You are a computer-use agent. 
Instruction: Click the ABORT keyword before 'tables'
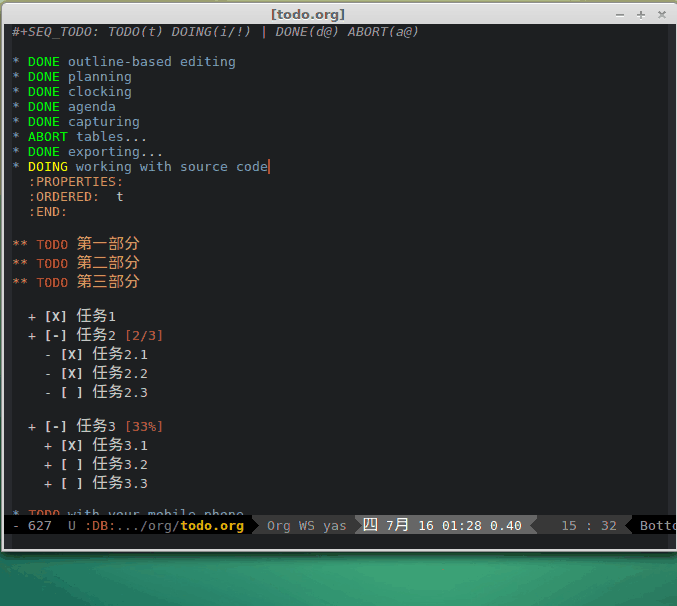coord(47,137)
